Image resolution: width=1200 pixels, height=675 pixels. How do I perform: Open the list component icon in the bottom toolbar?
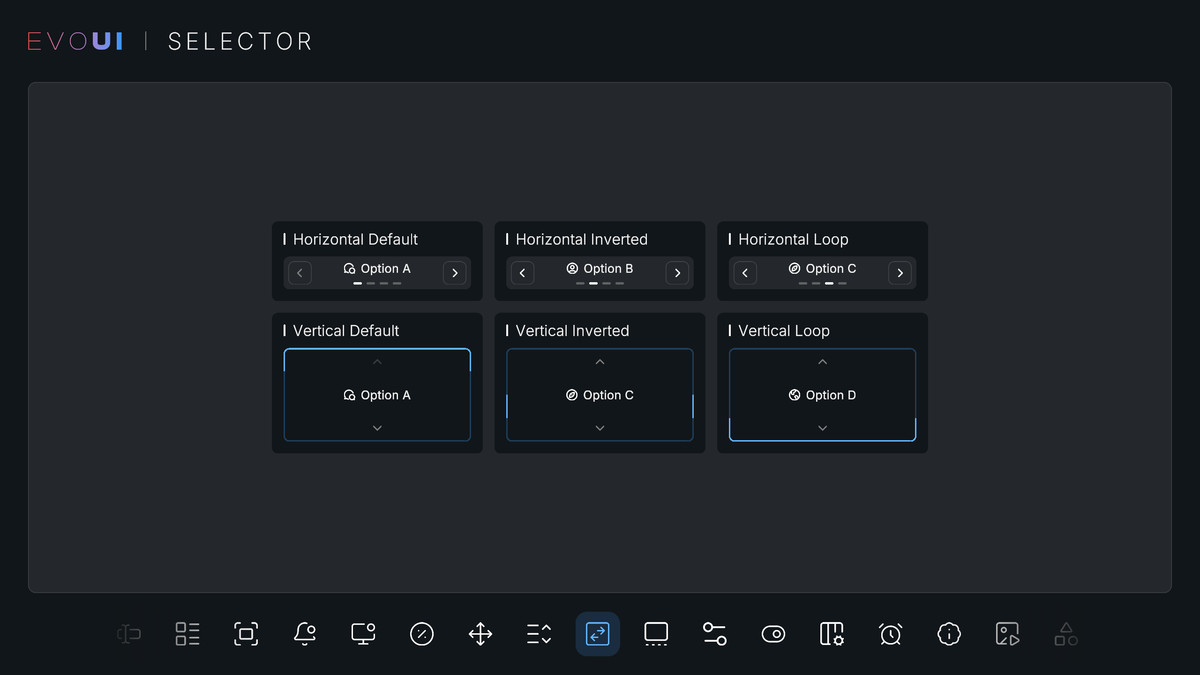tap(186, 633)
